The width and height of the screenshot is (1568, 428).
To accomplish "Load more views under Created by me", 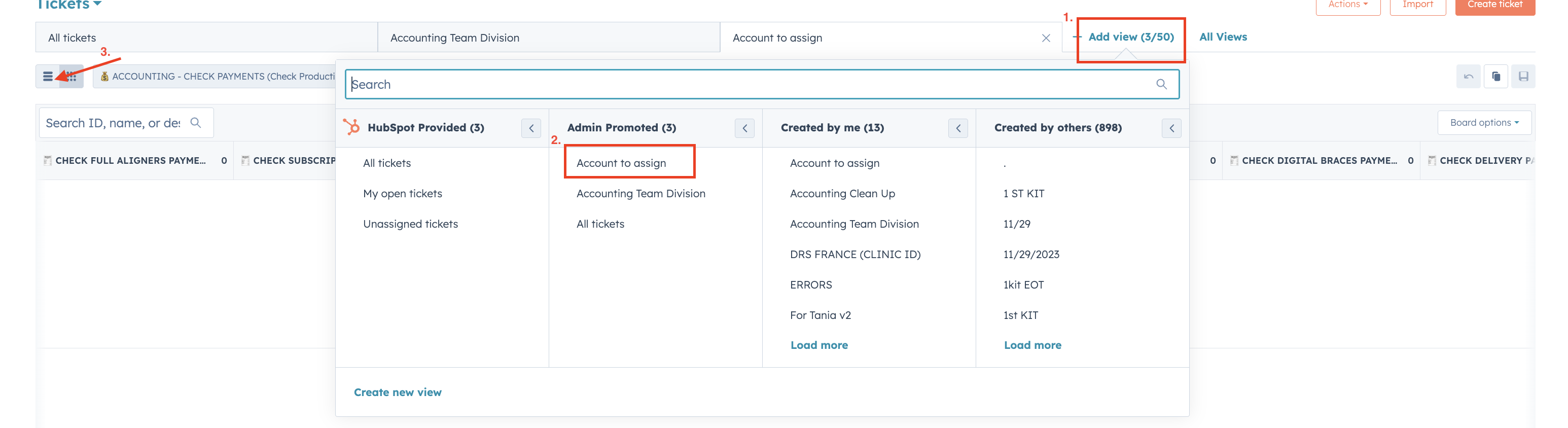I will [818, 345].
